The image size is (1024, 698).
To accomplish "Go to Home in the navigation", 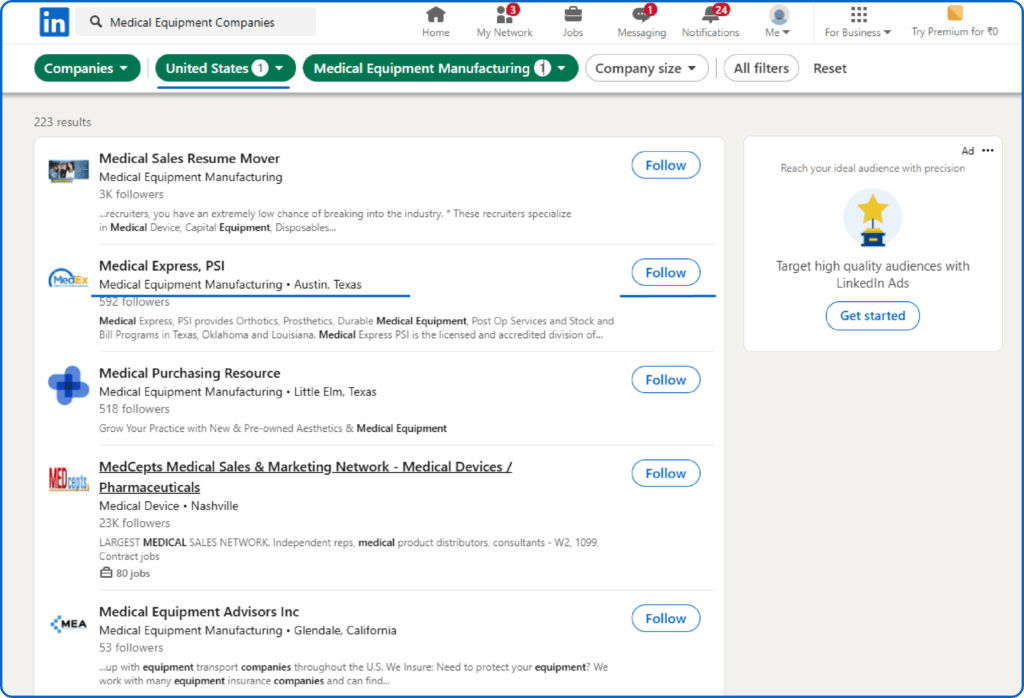I will pos(435,22).
